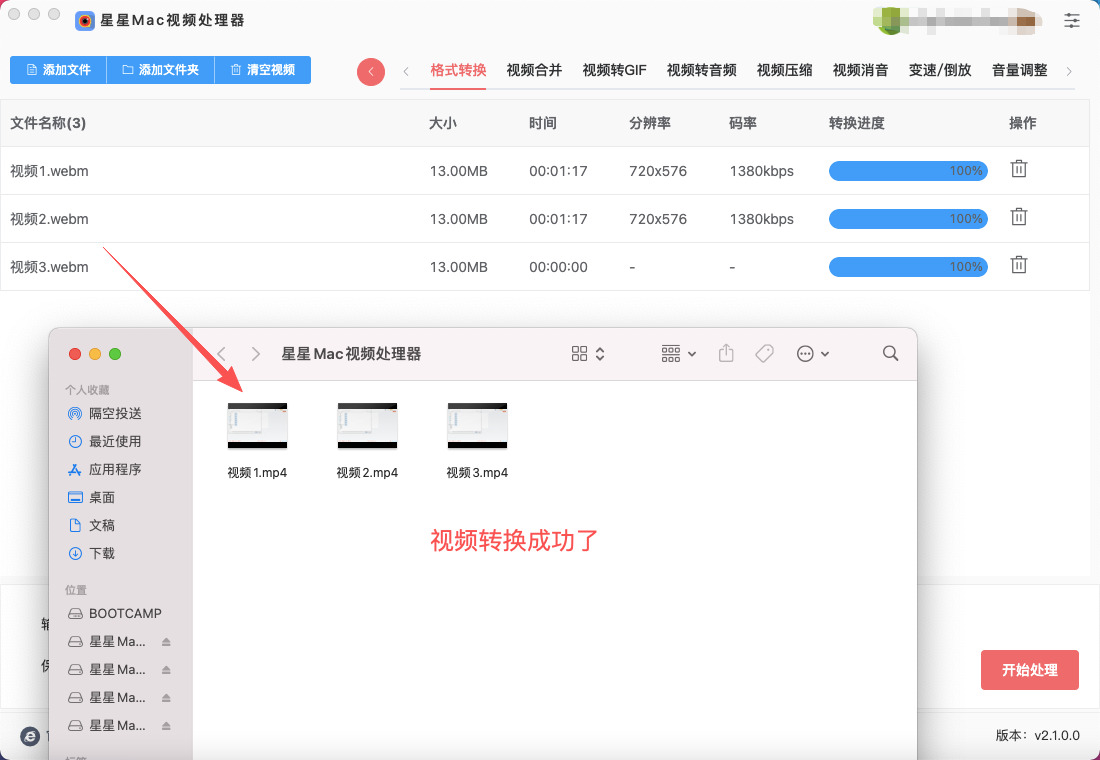Click the Finder tag icon
Viewport: 1100px width, 760px height.
[764, 353]
